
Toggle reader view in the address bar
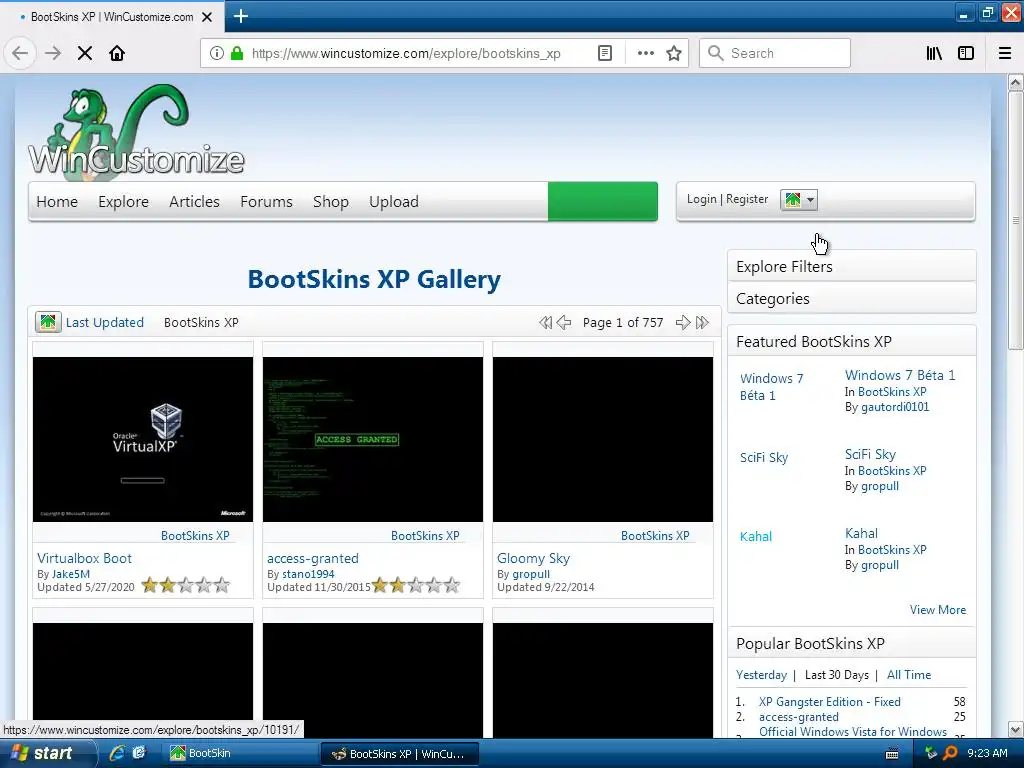[605, 53]
